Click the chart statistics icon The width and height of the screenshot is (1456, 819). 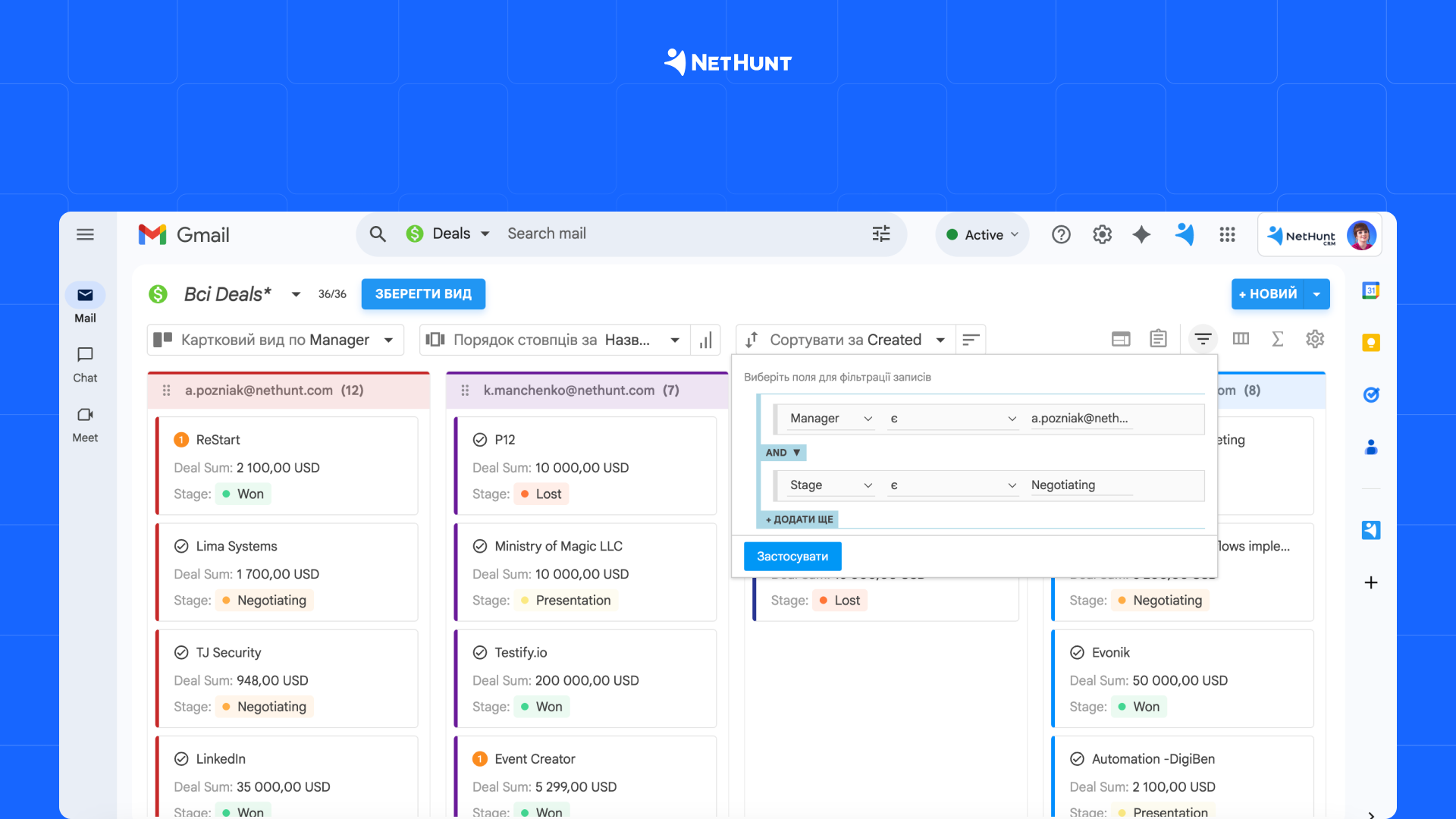coord(706,340)
